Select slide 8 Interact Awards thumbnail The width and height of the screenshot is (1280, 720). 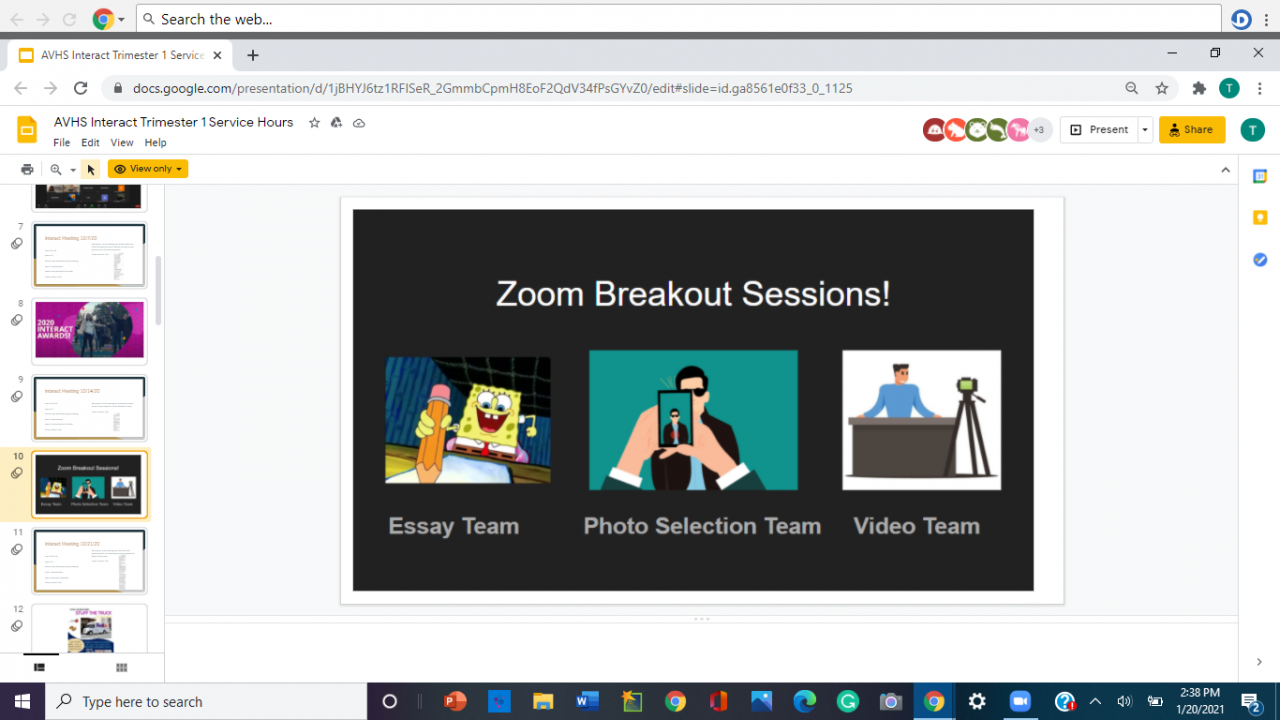coord(89,330)
